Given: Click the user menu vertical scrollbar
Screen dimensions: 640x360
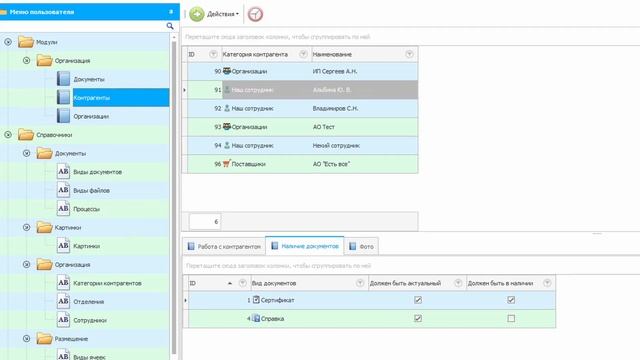Looking at the screenshot, I should [174, 198].
